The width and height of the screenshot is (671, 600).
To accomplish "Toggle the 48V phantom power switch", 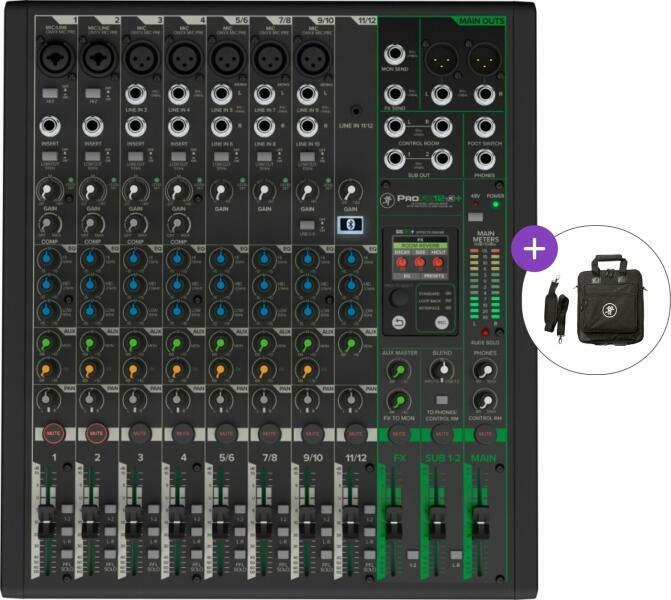I will click(475, 217).
